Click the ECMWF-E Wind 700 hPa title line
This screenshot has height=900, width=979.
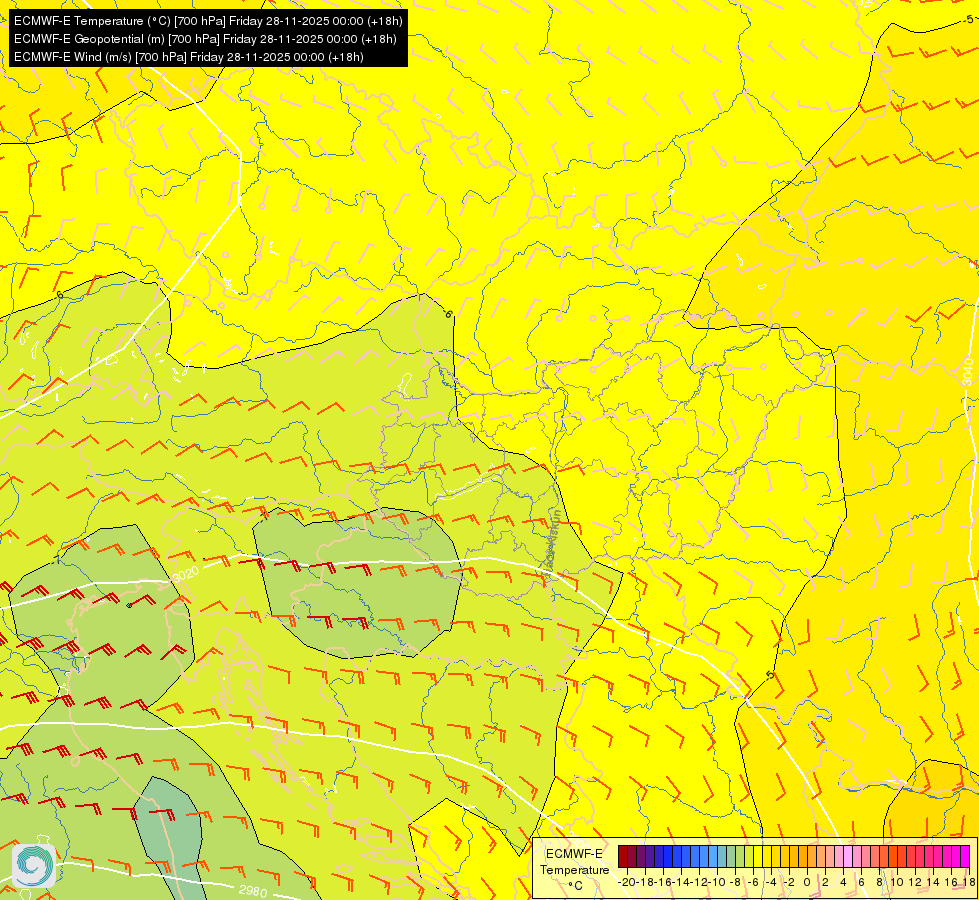point(189,57)
